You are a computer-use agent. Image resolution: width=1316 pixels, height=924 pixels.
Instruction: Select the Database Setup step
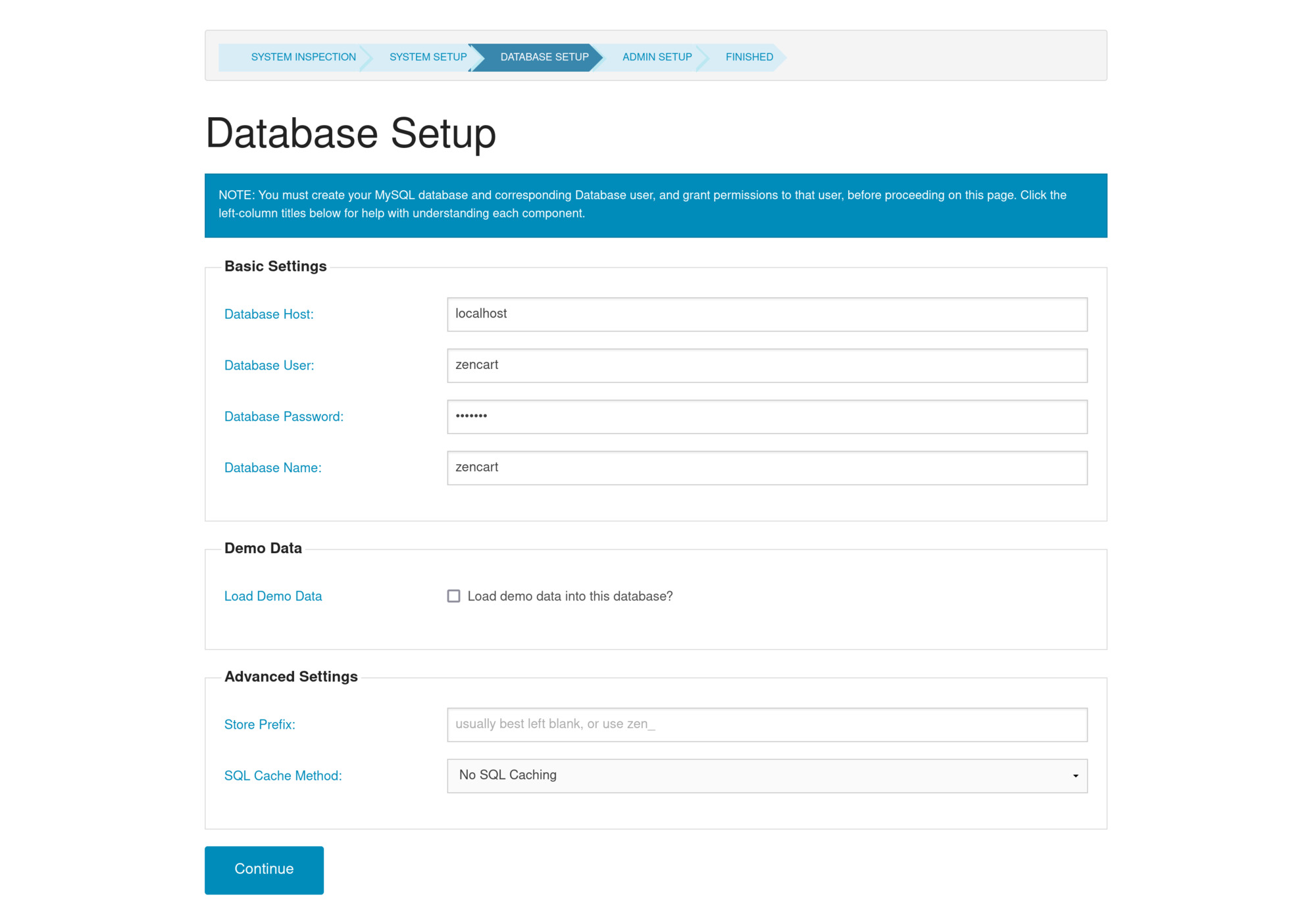click(x=544, y=57)
